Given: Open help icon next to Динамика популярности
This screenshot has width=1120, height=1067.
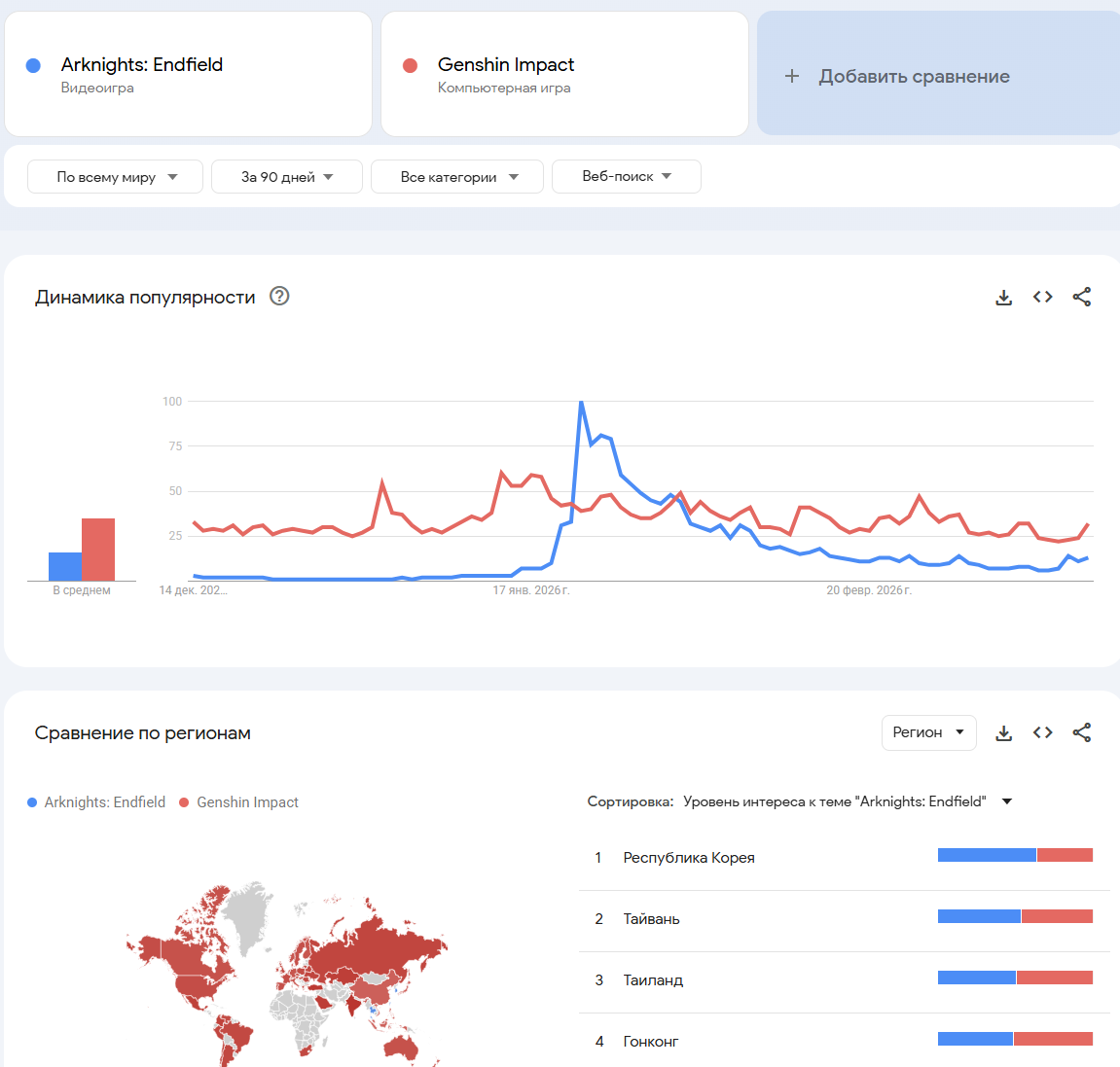Looking at the screenshot, I should pos(279,297).
